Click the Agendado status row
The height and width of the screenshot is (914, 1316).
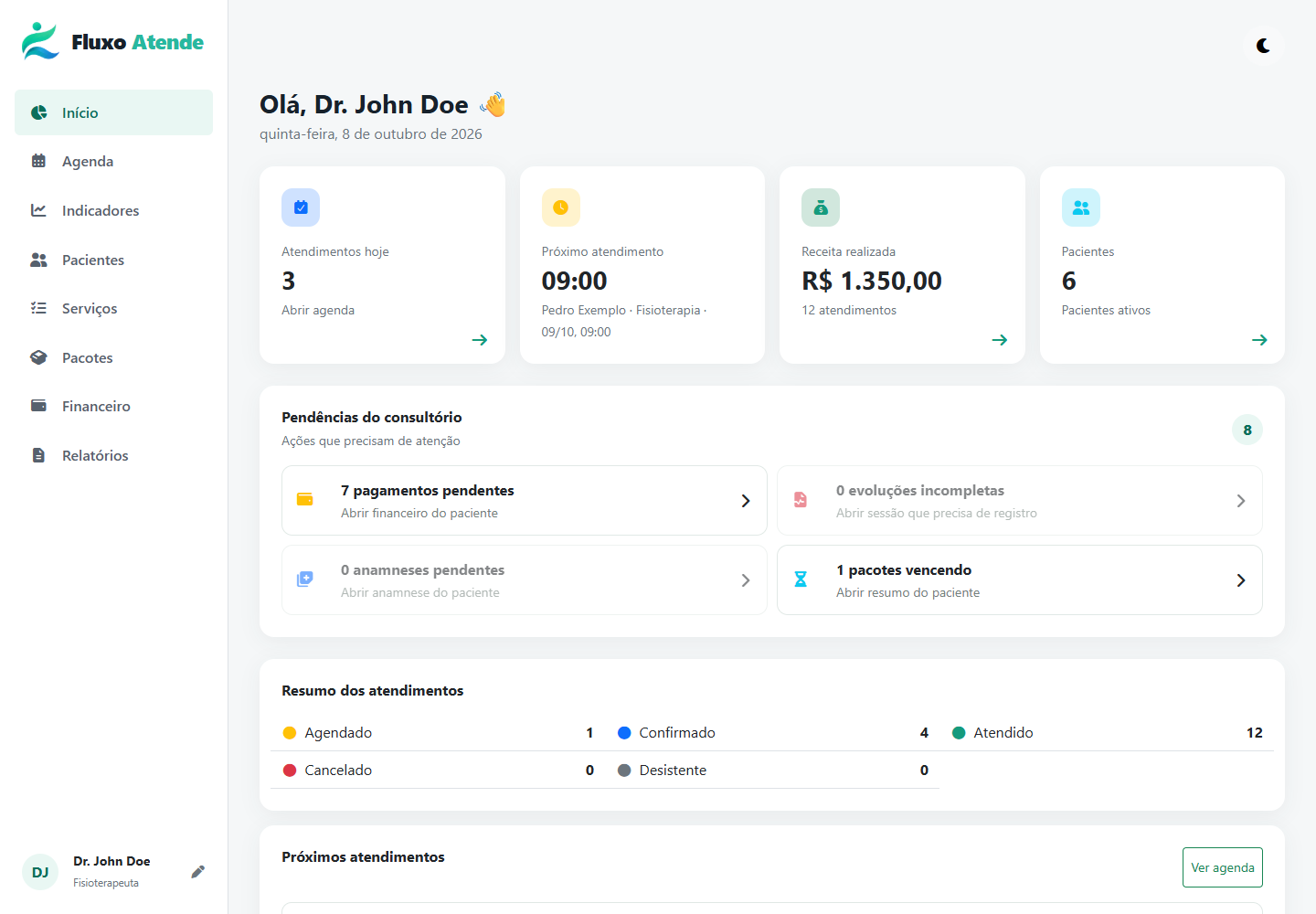(x=438, y=733)
